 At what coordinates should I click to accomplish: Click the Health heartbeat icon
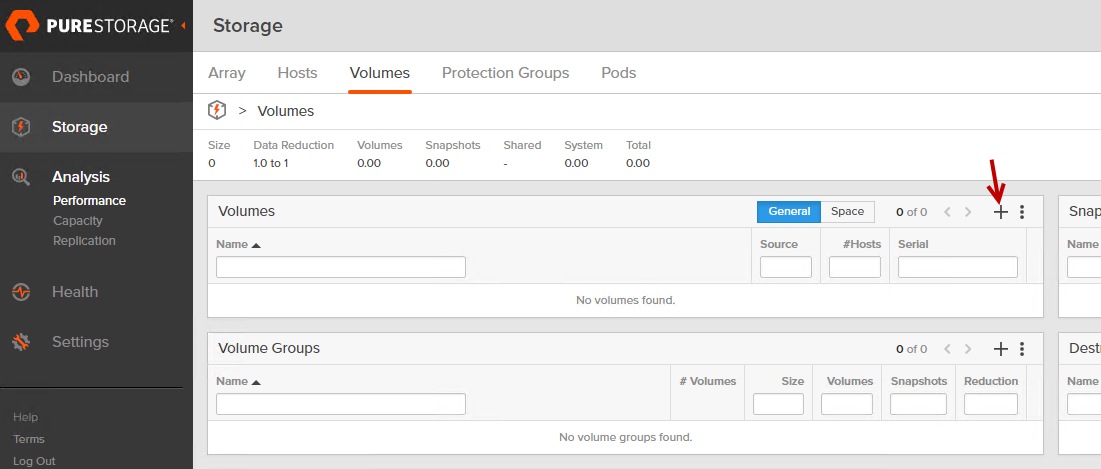coord(21,292)
